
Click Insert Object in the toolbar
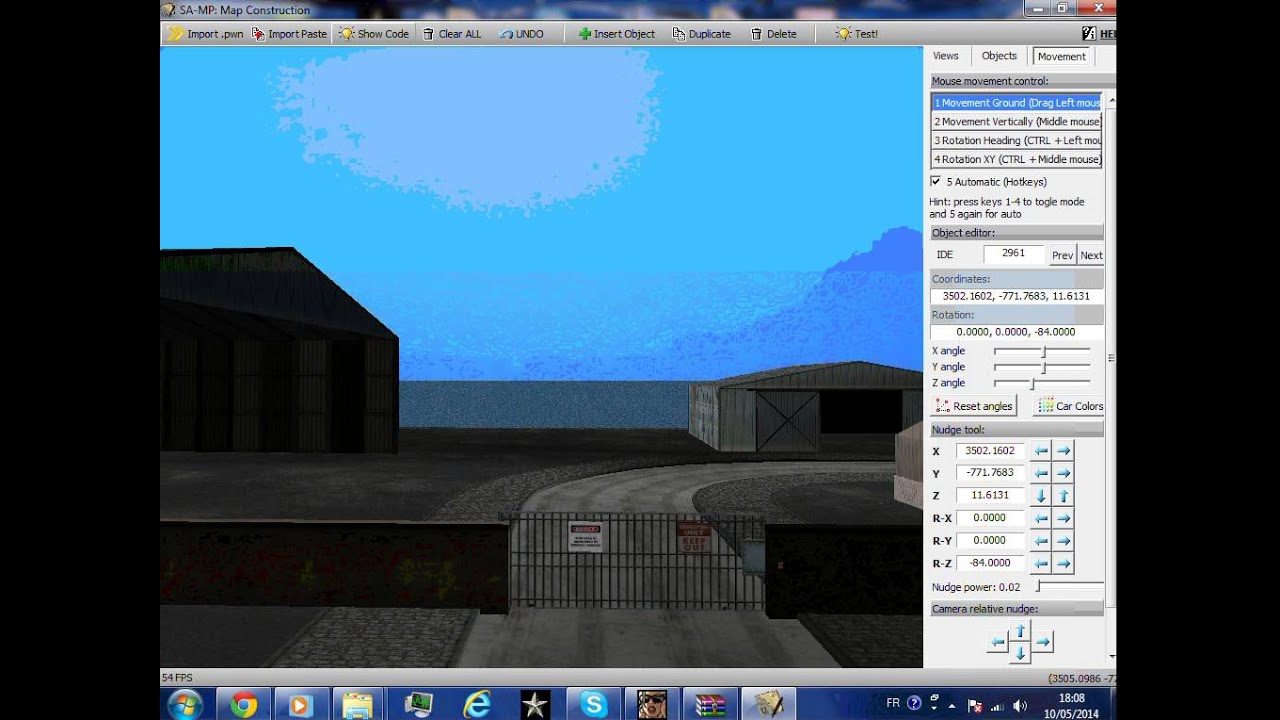[617, 34]
